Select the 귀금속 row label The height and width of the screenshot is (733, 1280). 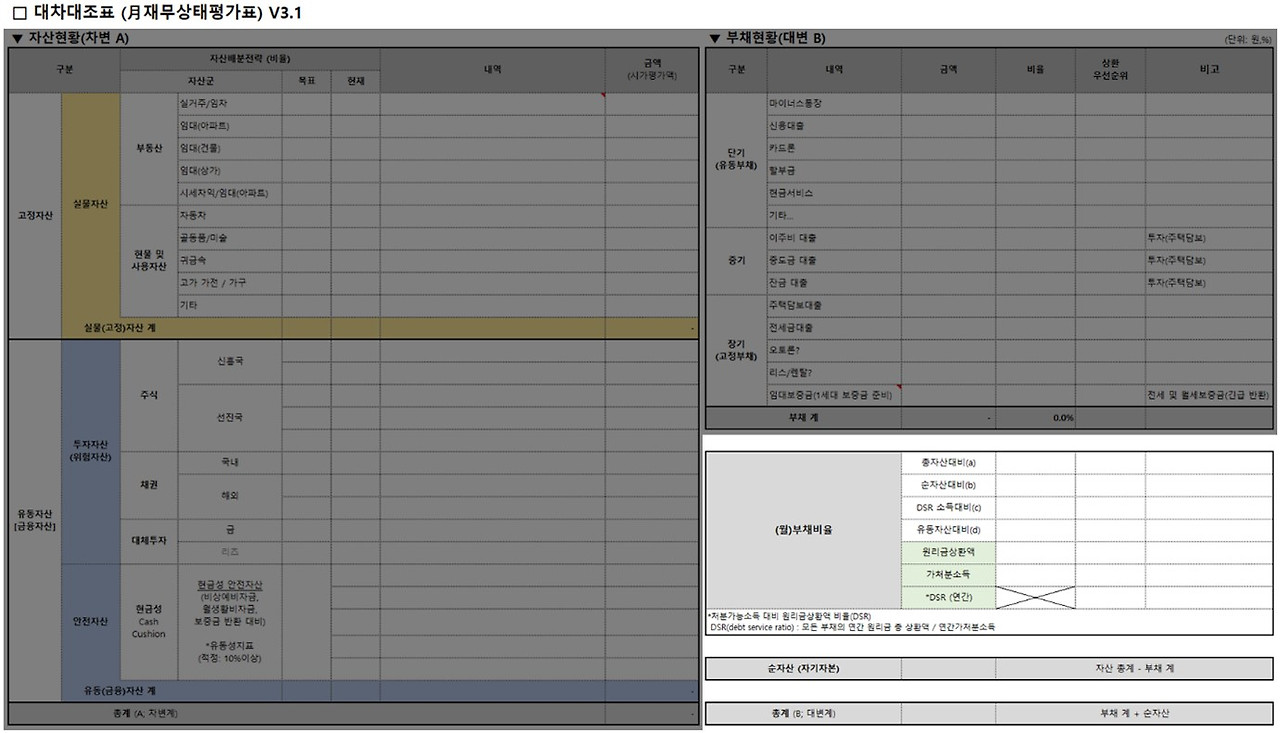pyautogui.click(x=230, y=260)
